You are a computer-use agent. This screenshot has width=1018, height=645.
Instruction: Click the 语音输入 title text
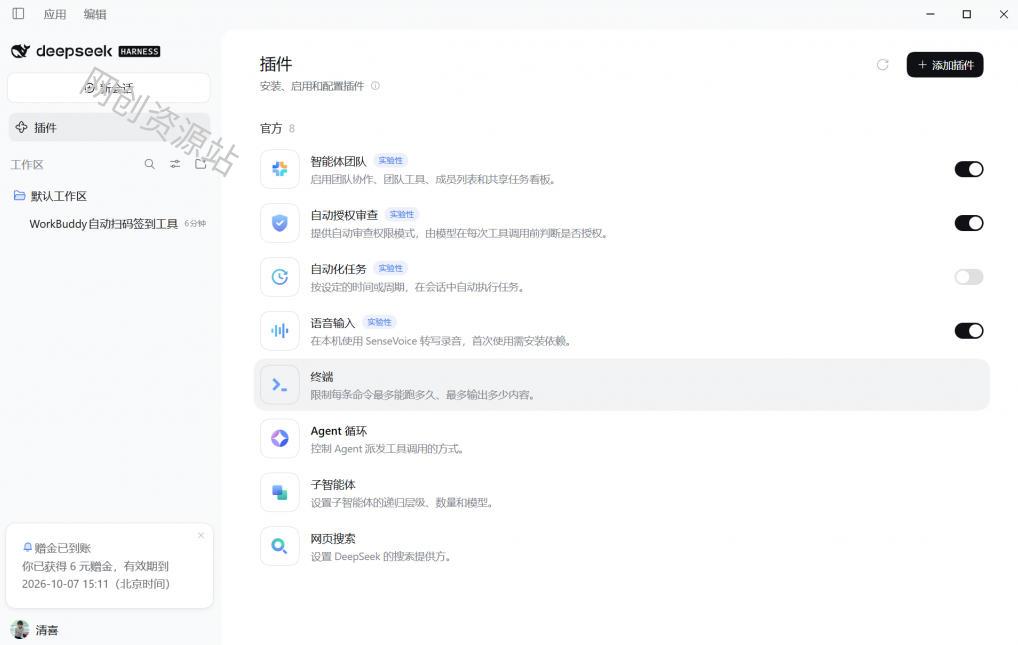(x=333, y=323)
